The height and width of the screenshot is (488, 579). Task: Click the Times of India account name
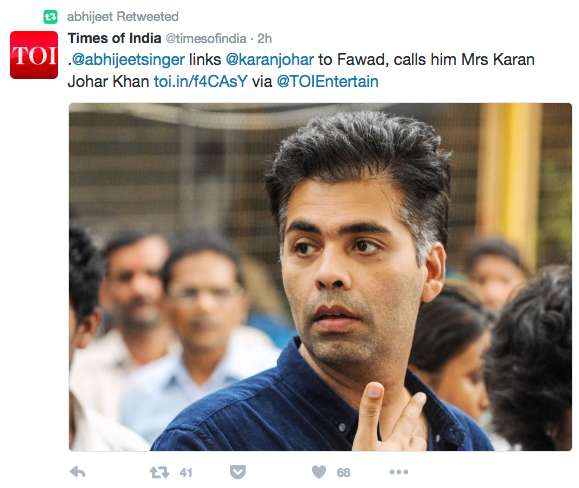coord(114,38)
